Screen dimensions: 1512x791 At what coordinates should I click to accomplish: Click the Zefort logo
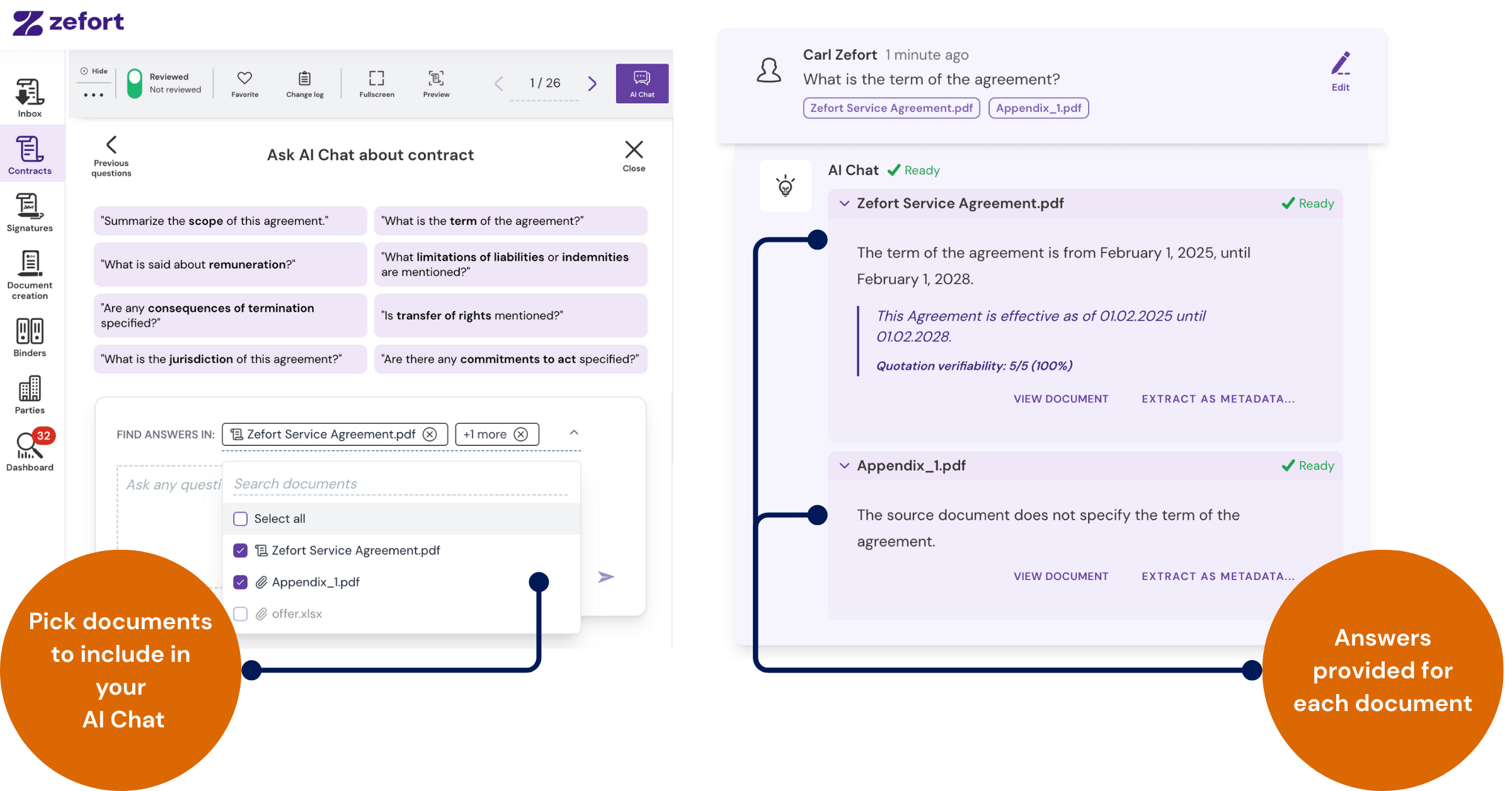click(x=68, y=22)
